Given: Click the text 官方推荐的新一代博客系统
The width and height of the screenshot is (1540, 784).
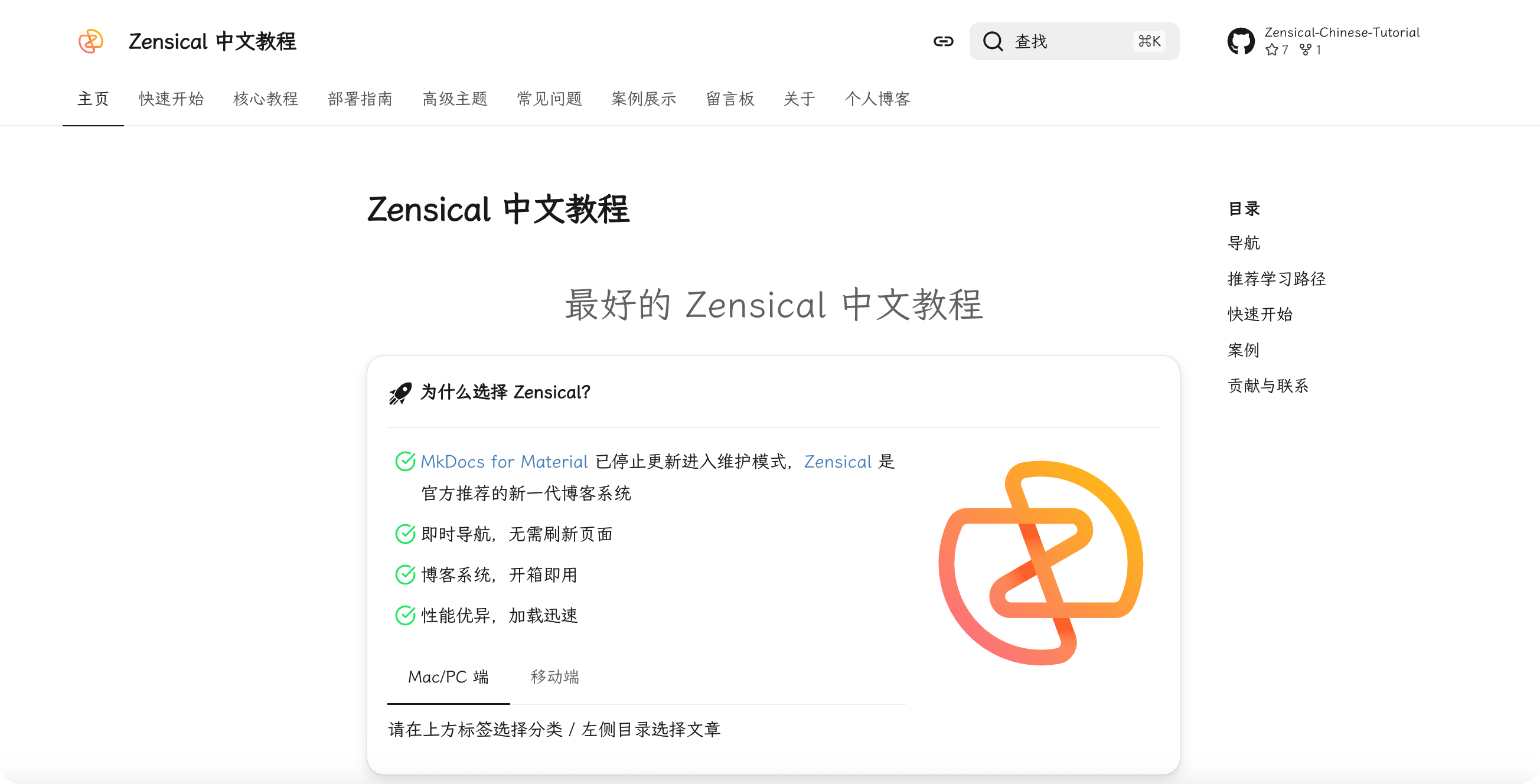Looking at the screenshot, I should pyautogui.click(x=526, y=493).
